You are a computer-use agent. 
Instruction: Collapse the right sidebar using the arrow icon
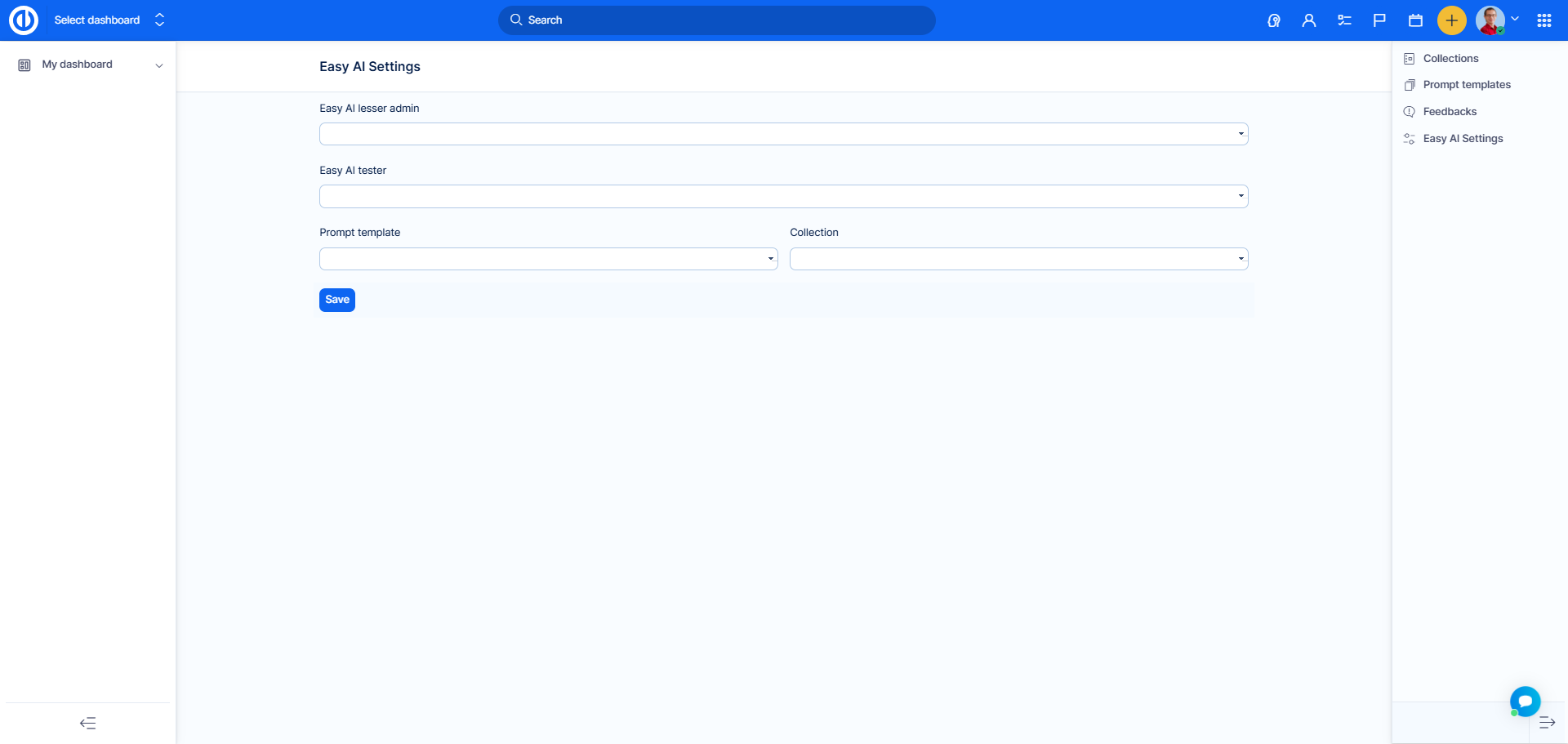tap(1547, 723)
